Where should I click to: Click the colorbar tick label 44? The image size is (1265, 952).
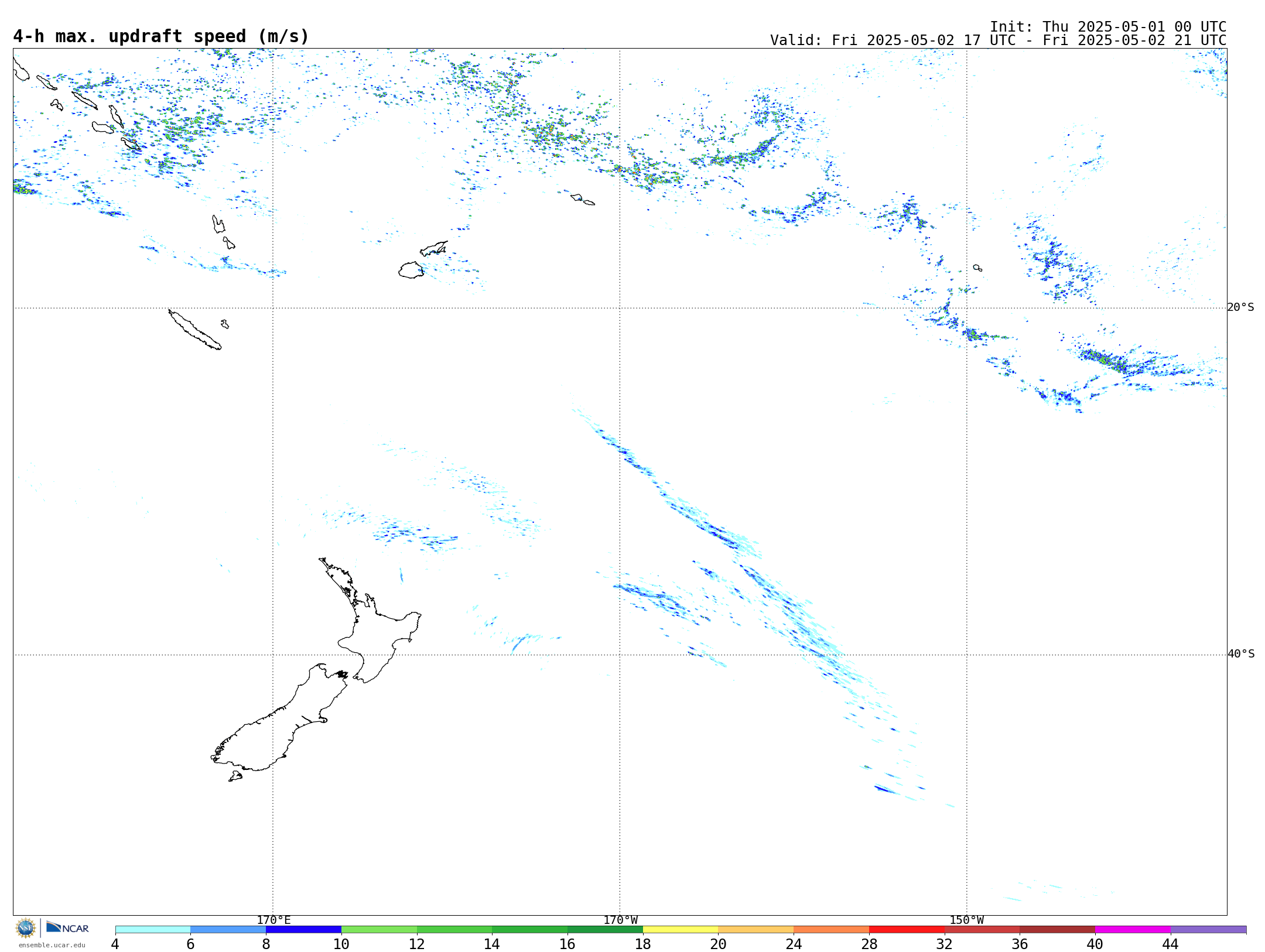point(1171,944)
